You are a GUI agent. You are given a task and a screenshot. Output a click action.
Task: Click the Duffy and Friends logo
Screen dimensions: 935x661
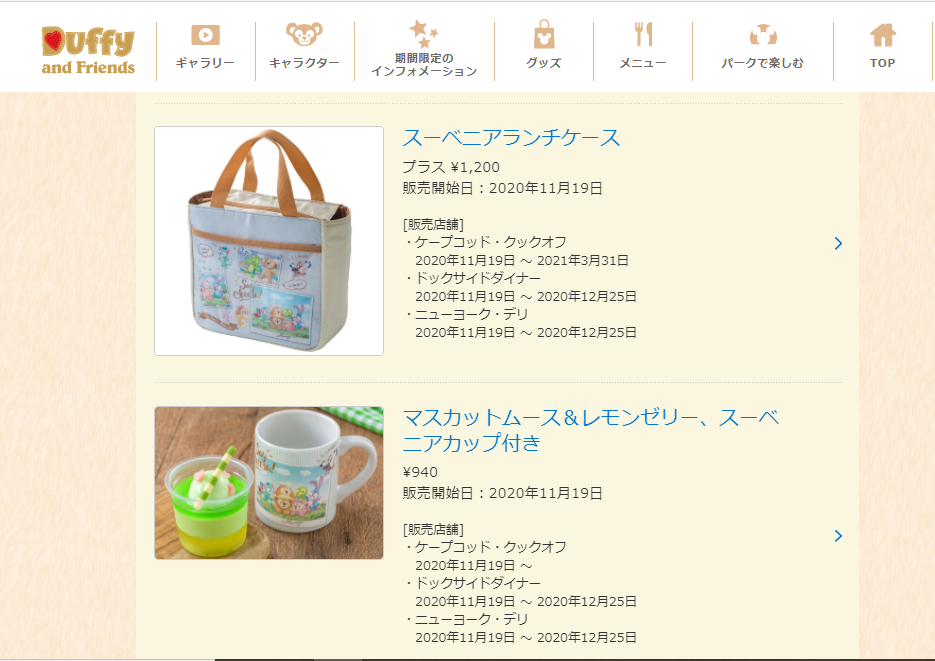point(88,51)
